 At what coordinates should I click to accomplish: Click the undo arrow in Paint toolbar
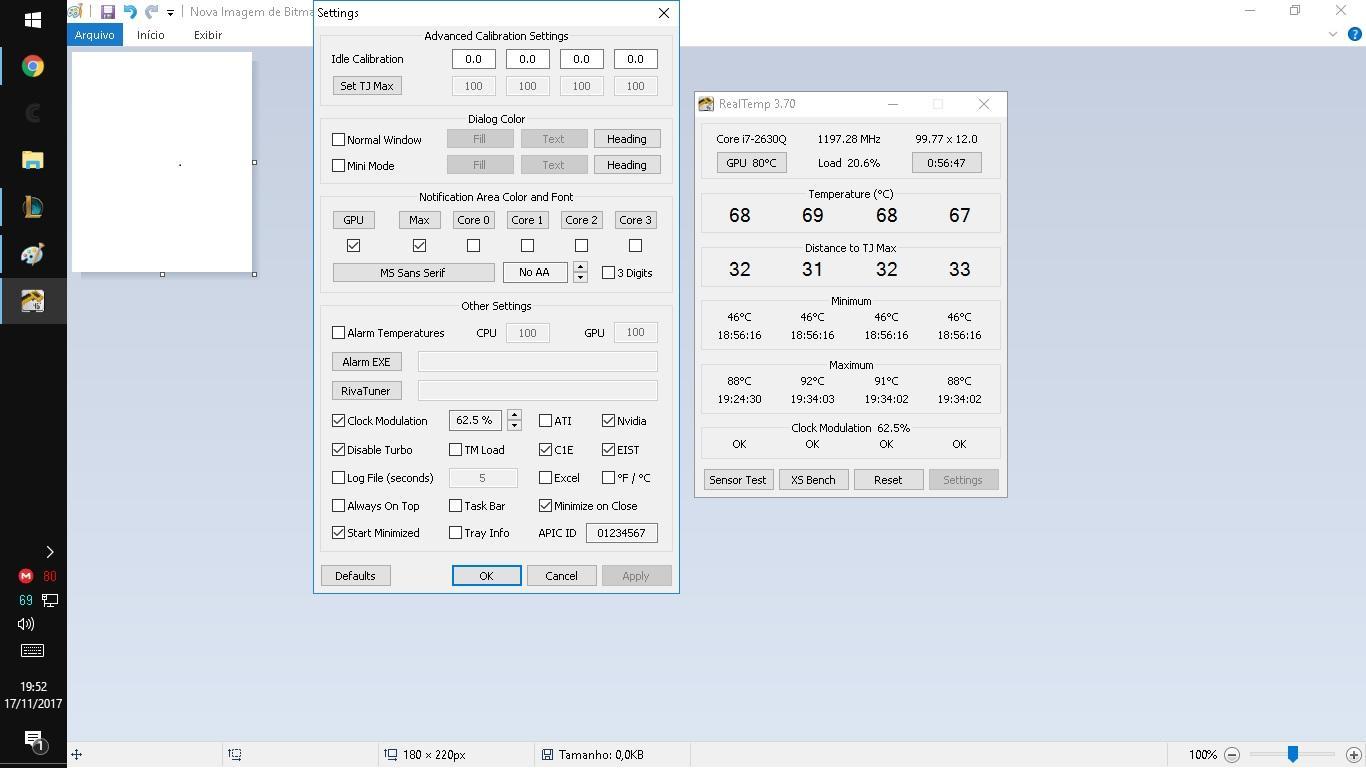pos(130,12)
